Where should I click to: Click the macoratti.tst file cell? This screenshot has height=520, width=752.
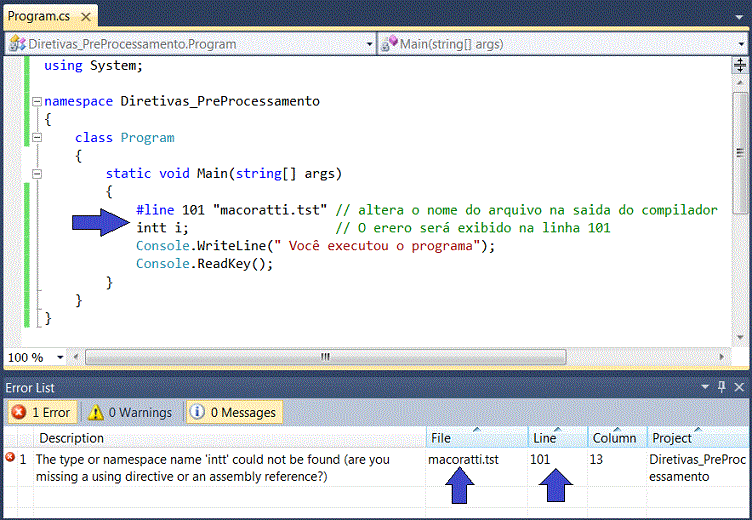[463, 460]
